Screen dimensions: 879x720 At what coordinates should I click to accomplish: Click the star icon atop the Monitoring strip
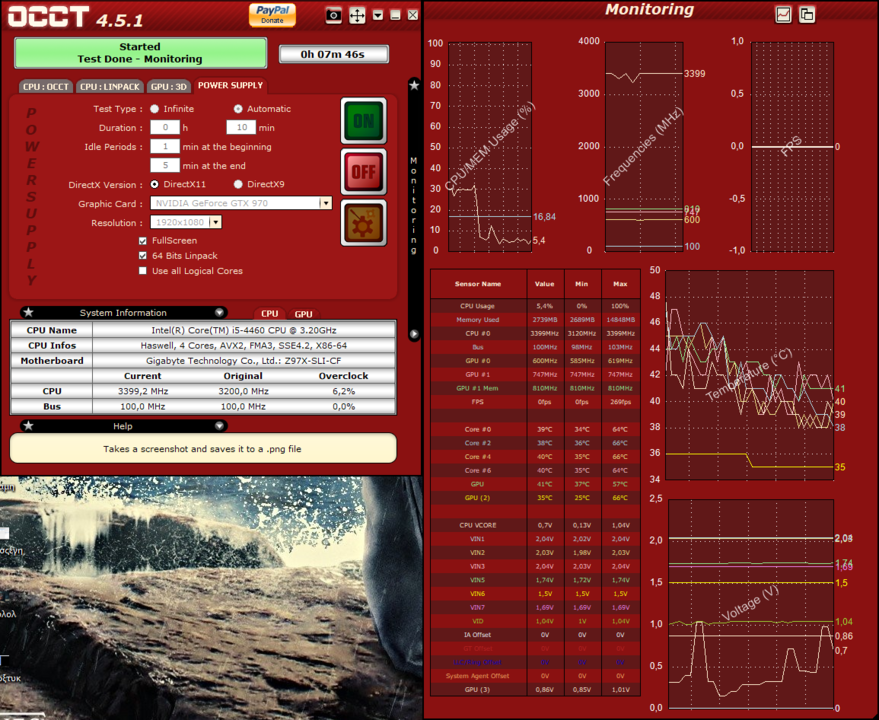[x=414, y=85]
